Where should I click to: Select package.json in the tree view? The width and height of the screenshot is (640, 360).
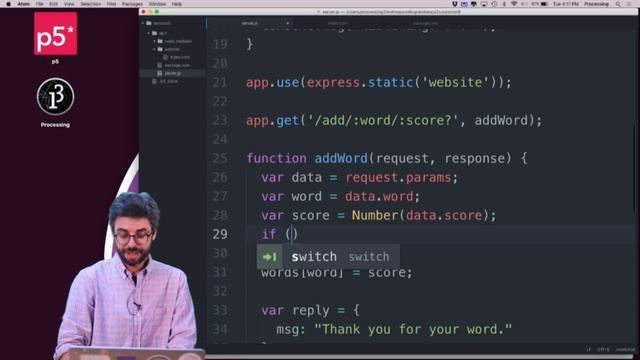pos(177,65)
